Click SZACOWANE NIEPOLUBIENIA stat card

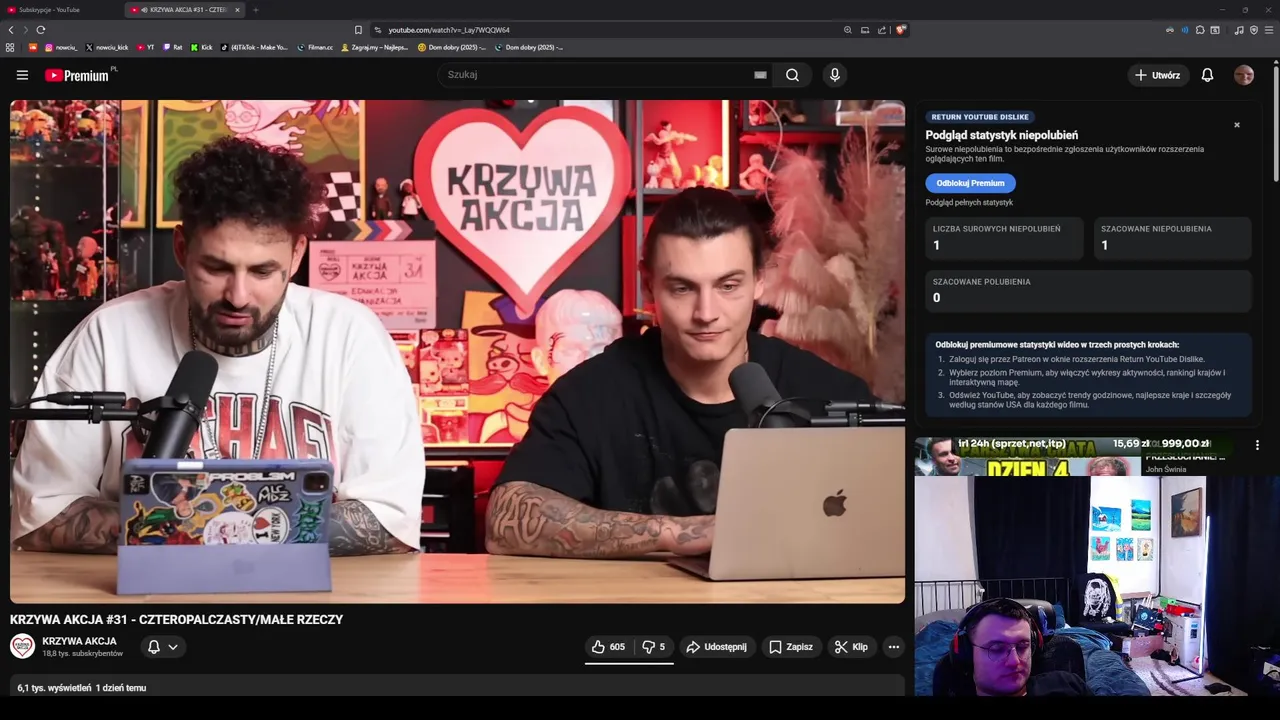coord(1173,238)
